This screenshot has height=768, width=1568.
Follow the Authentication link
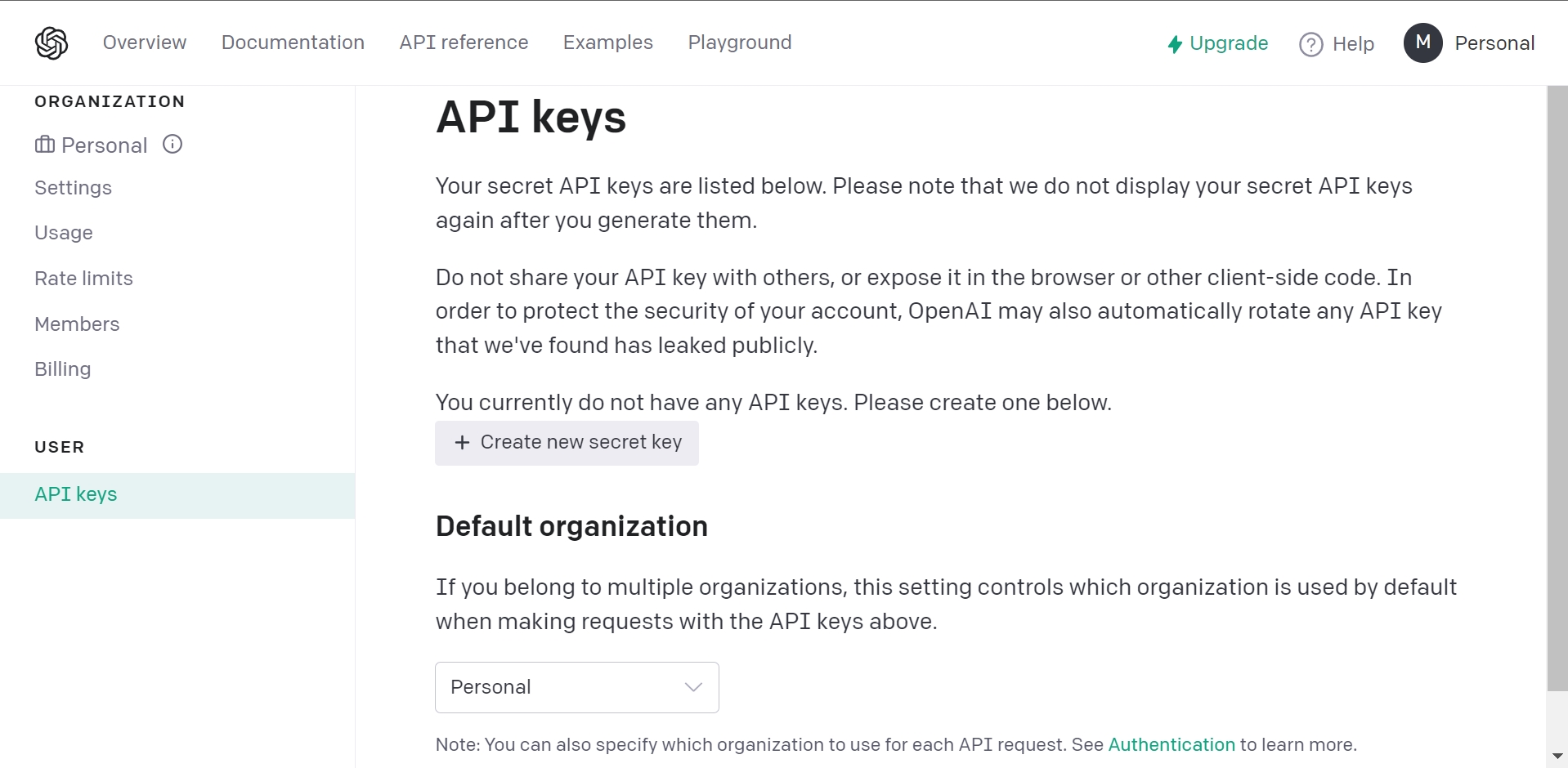click(1171, 744)
